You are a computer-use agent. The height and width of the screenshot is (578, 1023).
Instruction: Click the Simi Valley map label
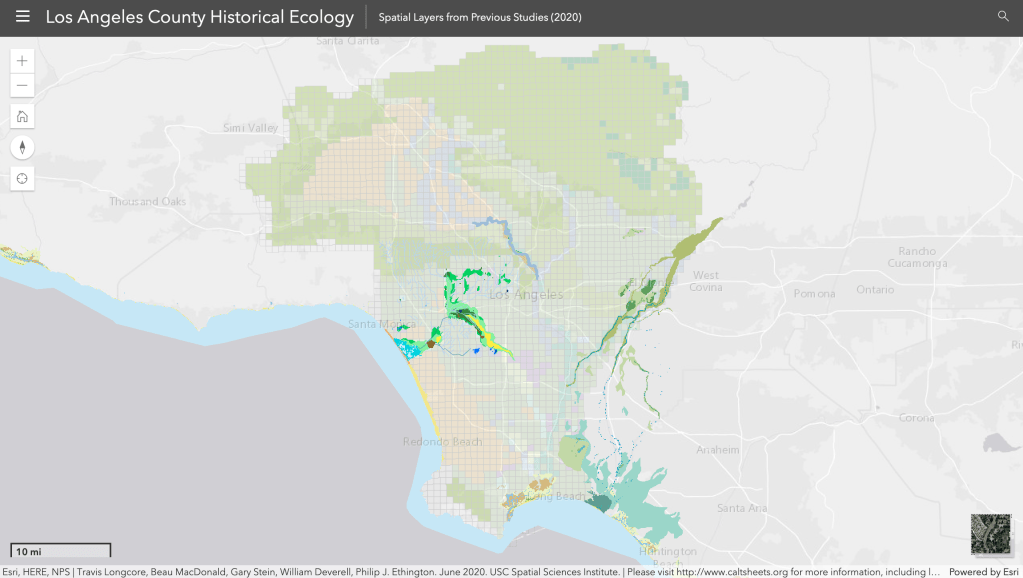coord(251,128)
